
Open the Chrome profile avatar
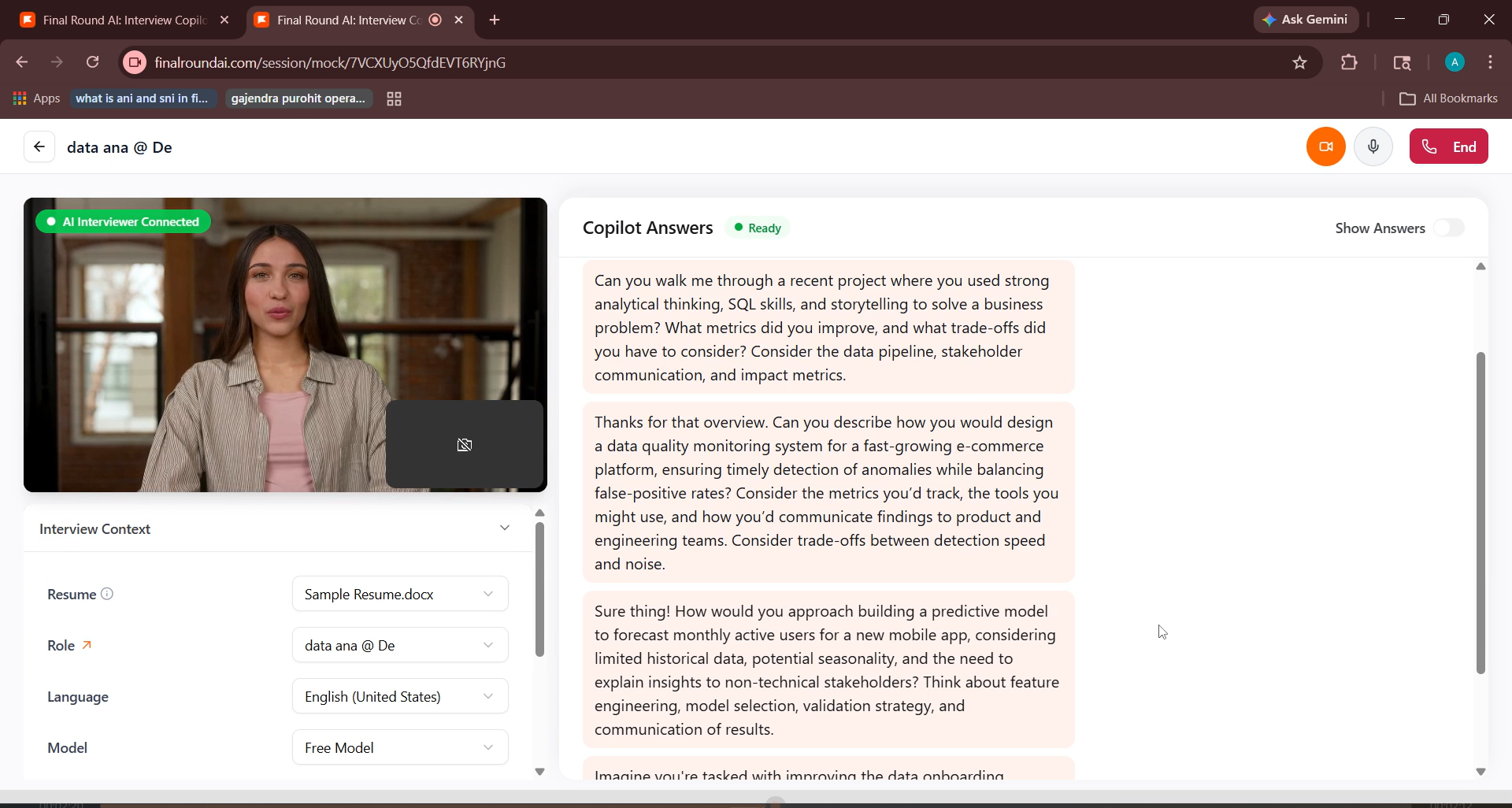click(x=1455, y=62)
